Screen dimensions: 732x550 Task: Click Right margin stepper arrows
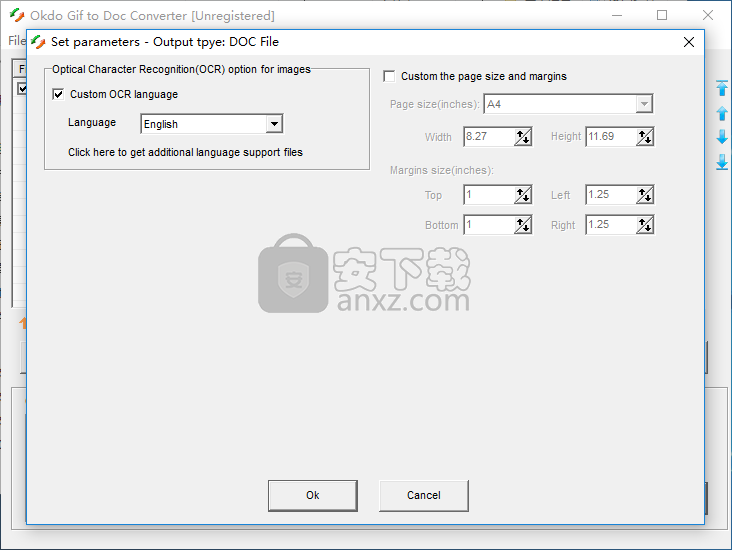[x=645, y=225]
